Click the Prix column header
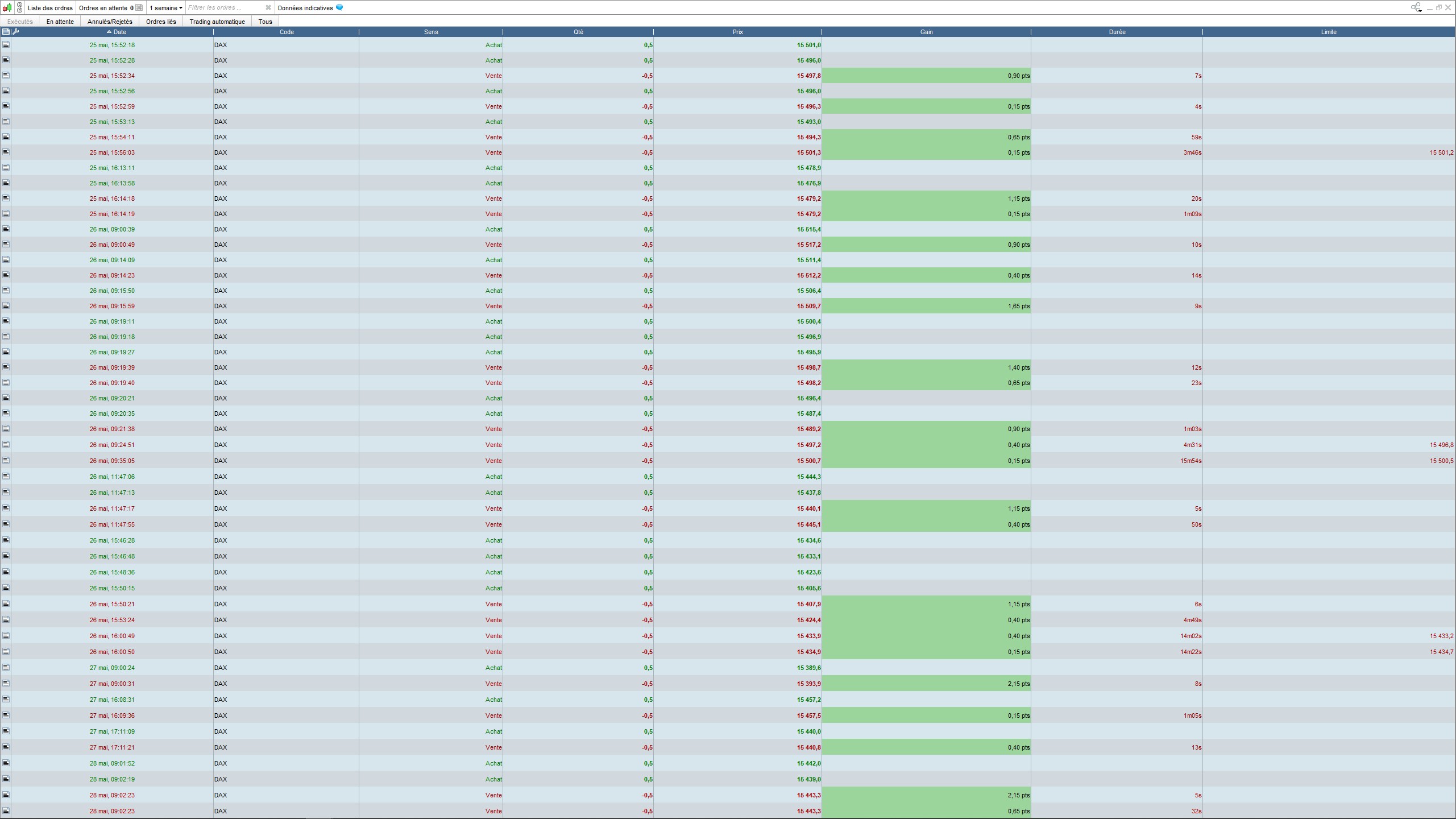Image resolution: width=1456 pixels, height=819 pixels. [x=737, y=32]
